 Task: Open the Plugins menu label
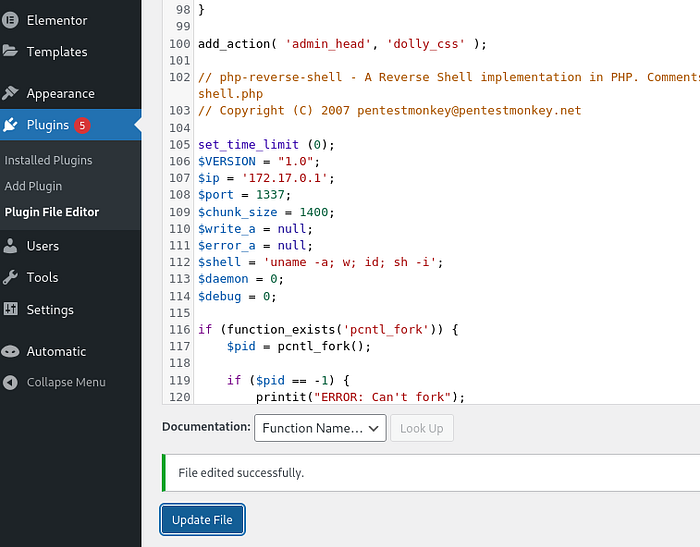tap(48, 125)
